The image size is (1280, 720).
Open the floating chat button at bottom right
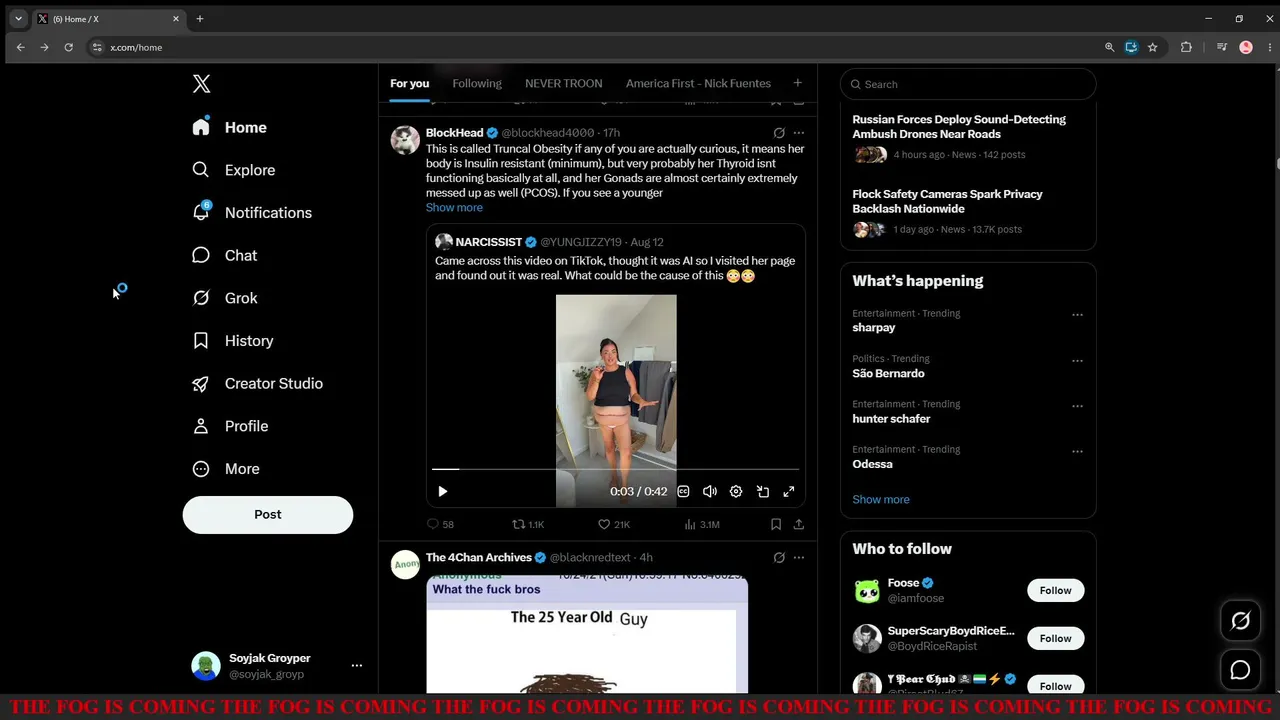pyautogui.click(x=1240, y=670)
